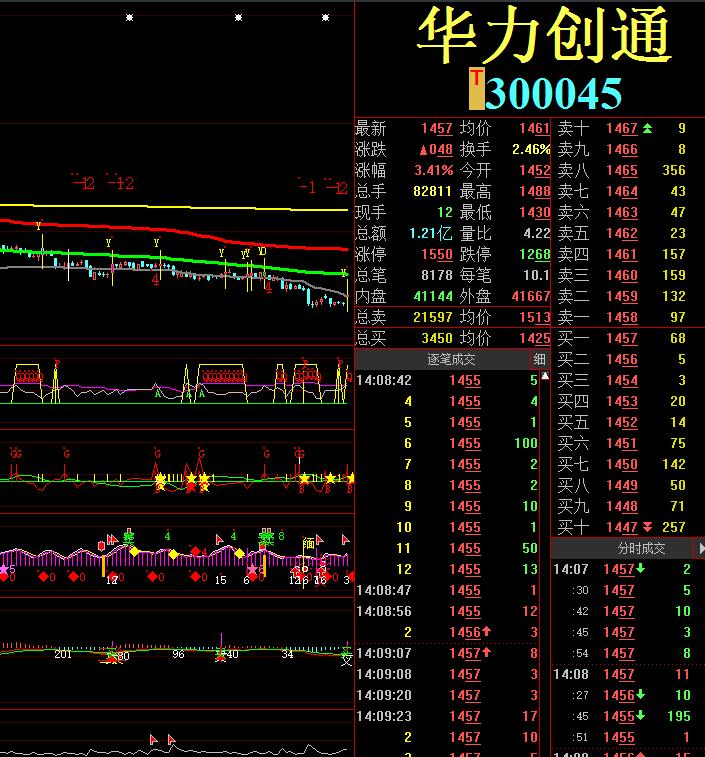Viewport: 705px width, 757px height.
Task: Click the stock name 华力创通
Action: 545,37
